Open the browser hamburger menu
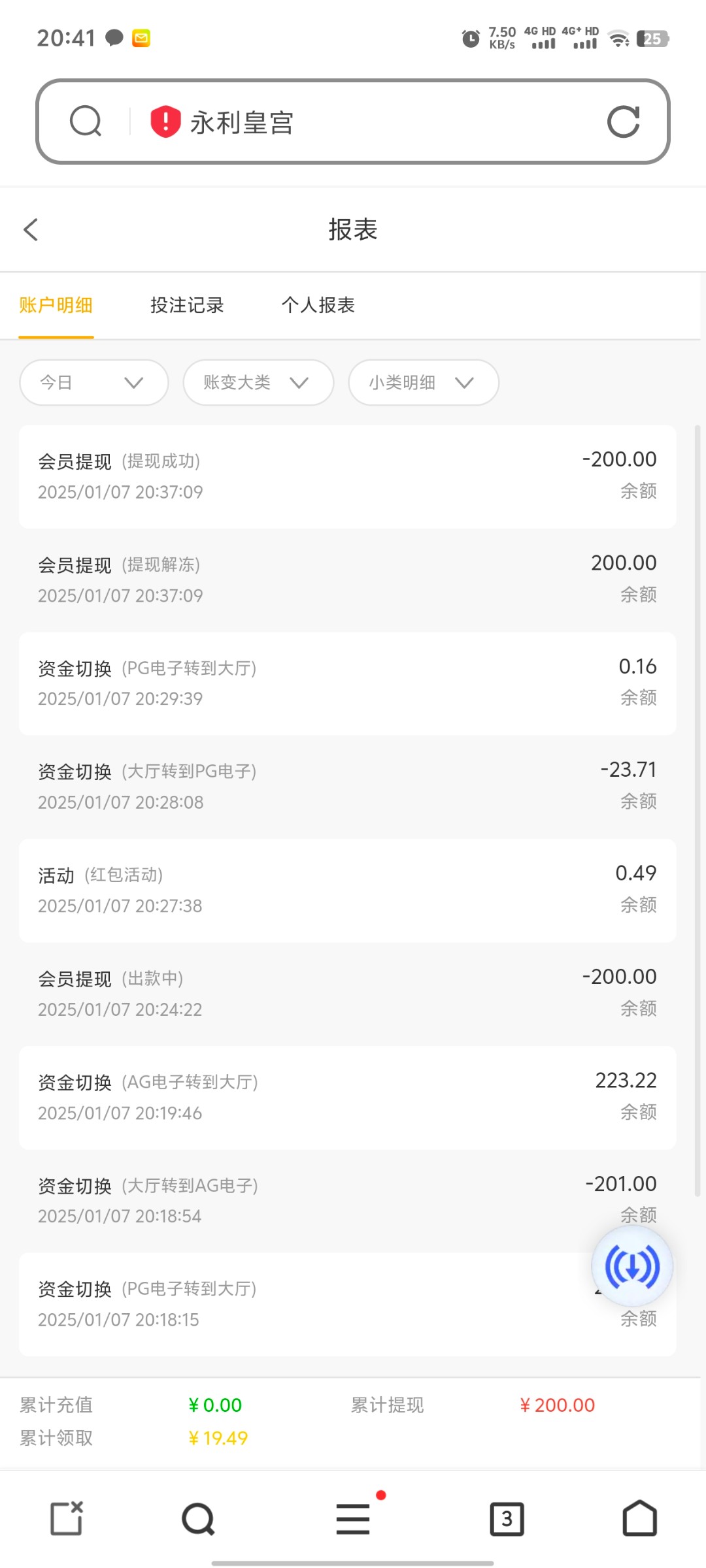 click(x=353, y=1518)
